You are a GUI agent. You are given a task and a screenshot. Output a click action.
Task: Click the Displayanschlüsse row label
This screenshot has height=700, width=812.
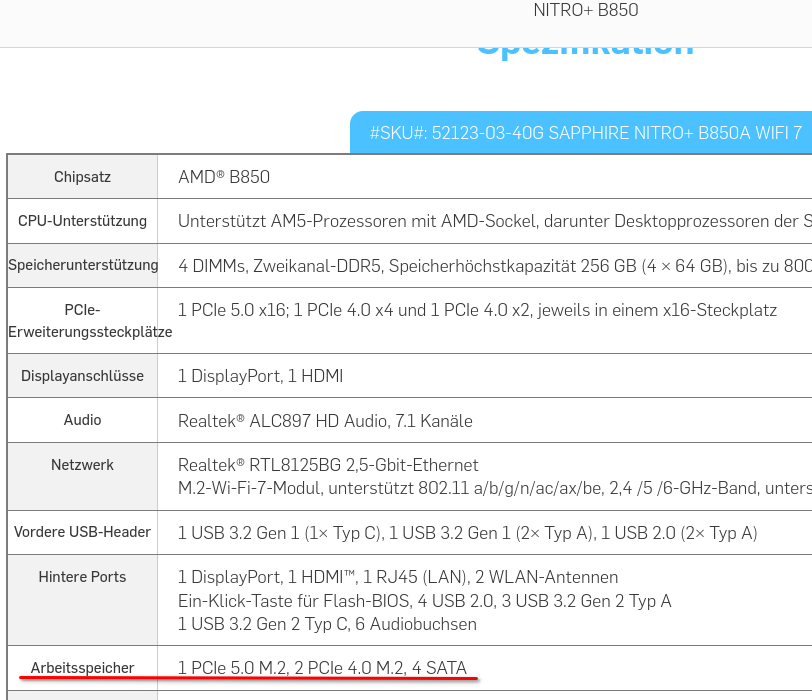(x=82, y=375)
